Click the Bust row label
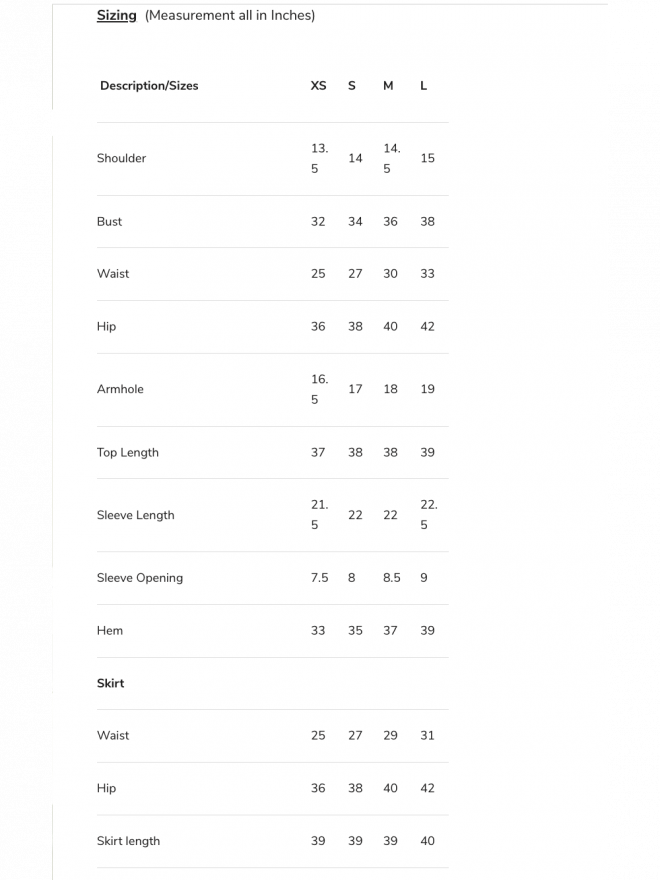The width and height of the screenshot is (660, 880). pyautogui.click(x=109, y=222)
